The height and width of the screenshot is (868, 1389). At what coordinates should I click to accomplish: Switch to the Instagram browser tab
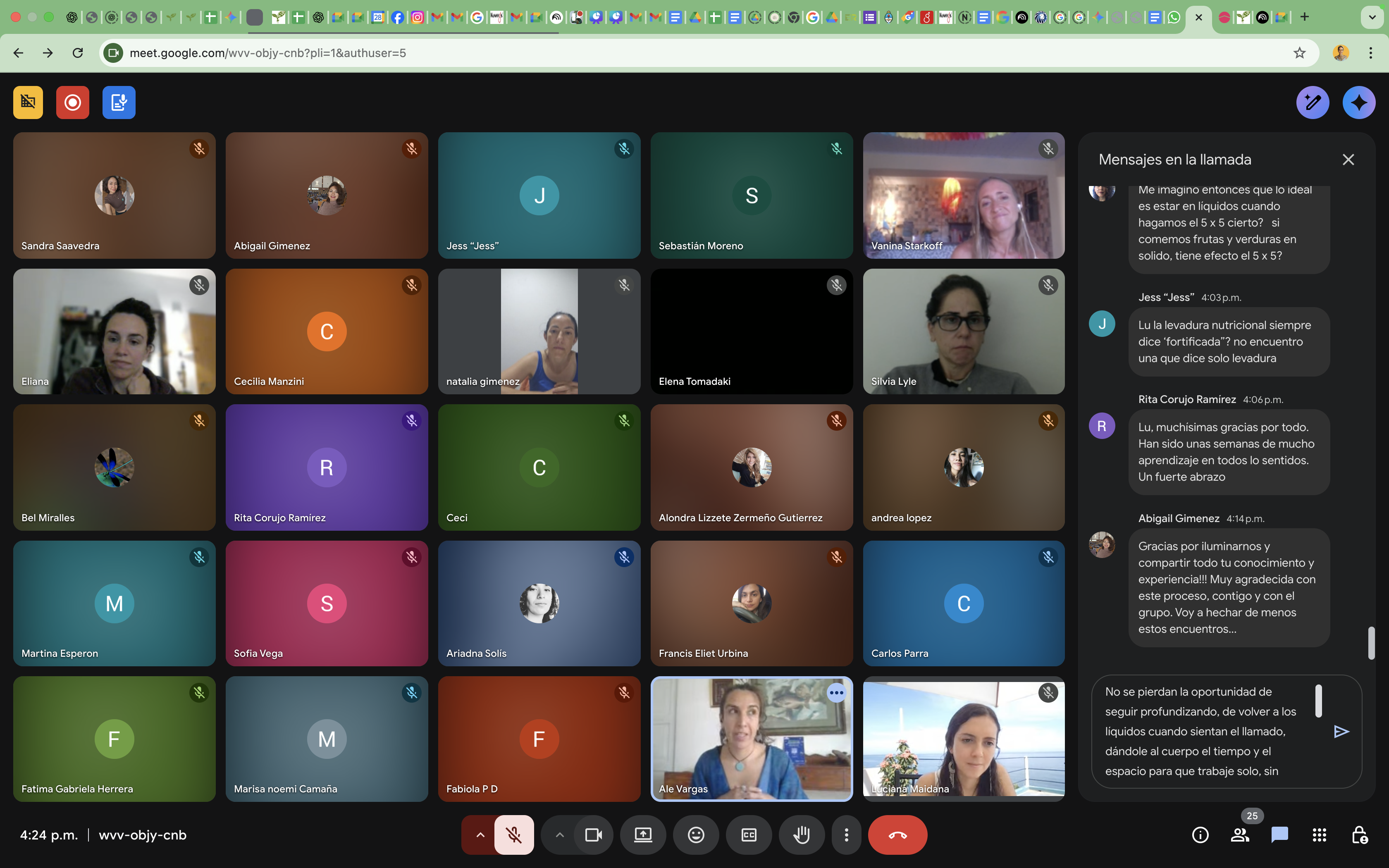(417, 17)
